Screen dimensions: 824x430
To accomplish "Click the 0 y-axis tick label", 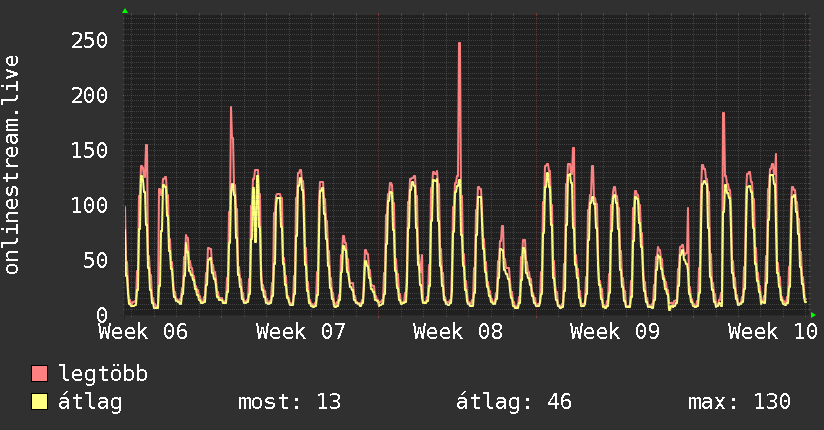I will click(x=102, y=315).
